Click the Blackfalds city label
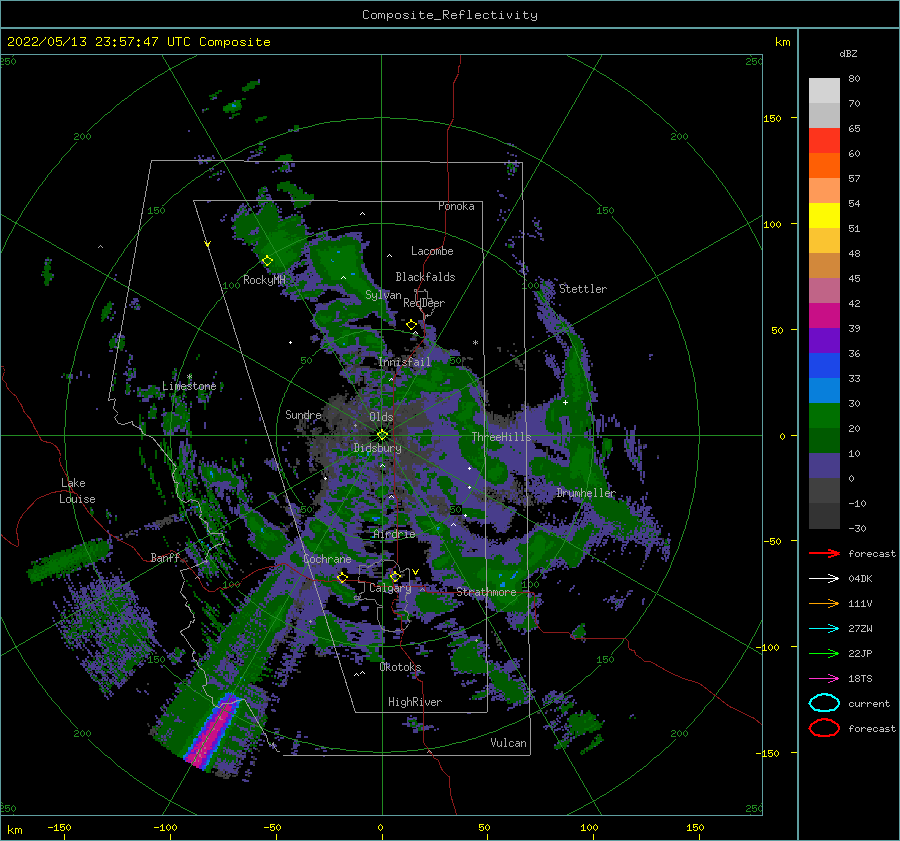This screenshot has height=841, width=900. tap(425, 277)
